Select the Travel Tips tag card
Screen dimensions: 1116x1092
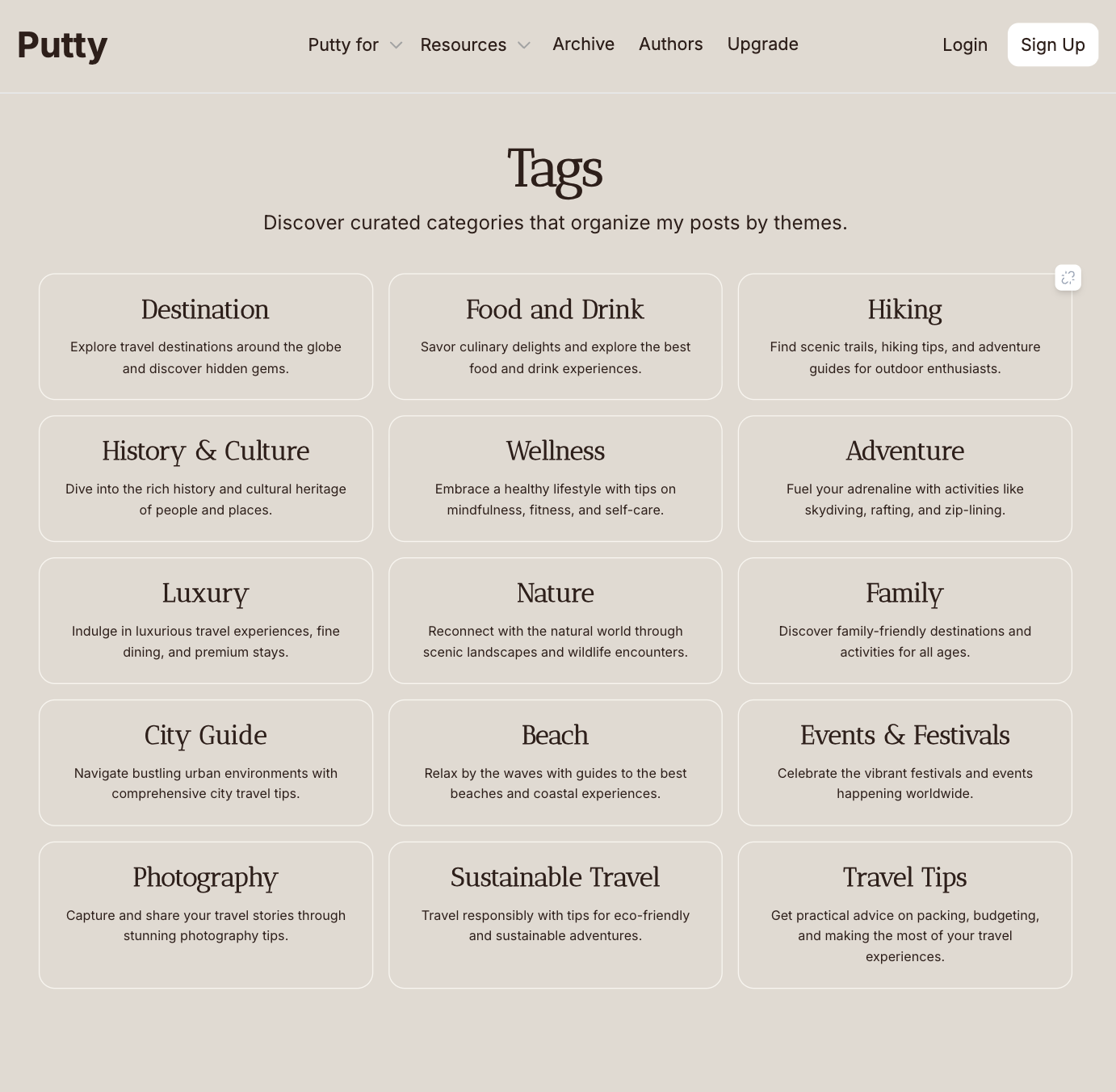(x=904, y=914)
